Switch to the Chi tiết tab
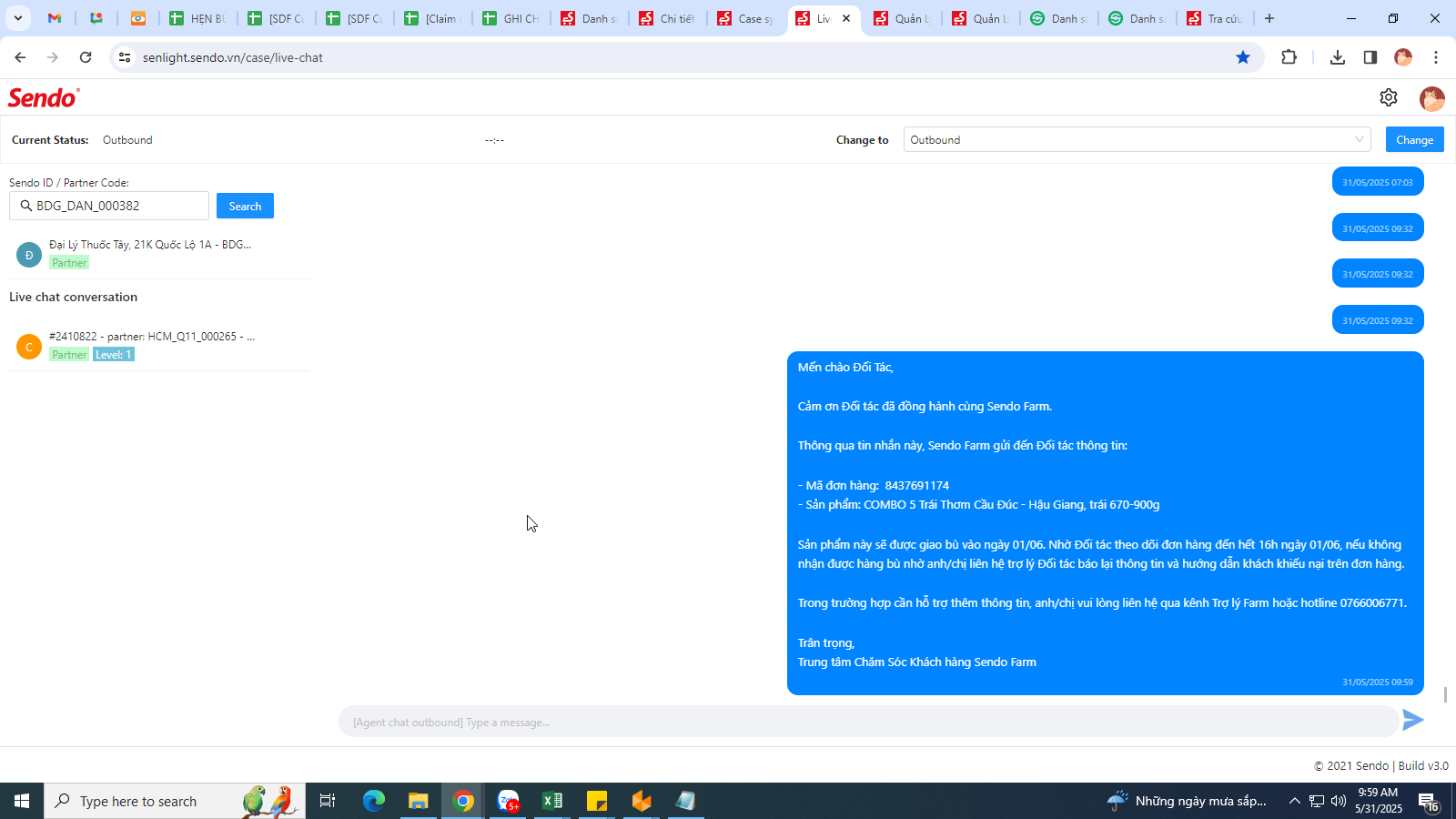Screen dimensions: 1456x819 click(x=669, y=18)
